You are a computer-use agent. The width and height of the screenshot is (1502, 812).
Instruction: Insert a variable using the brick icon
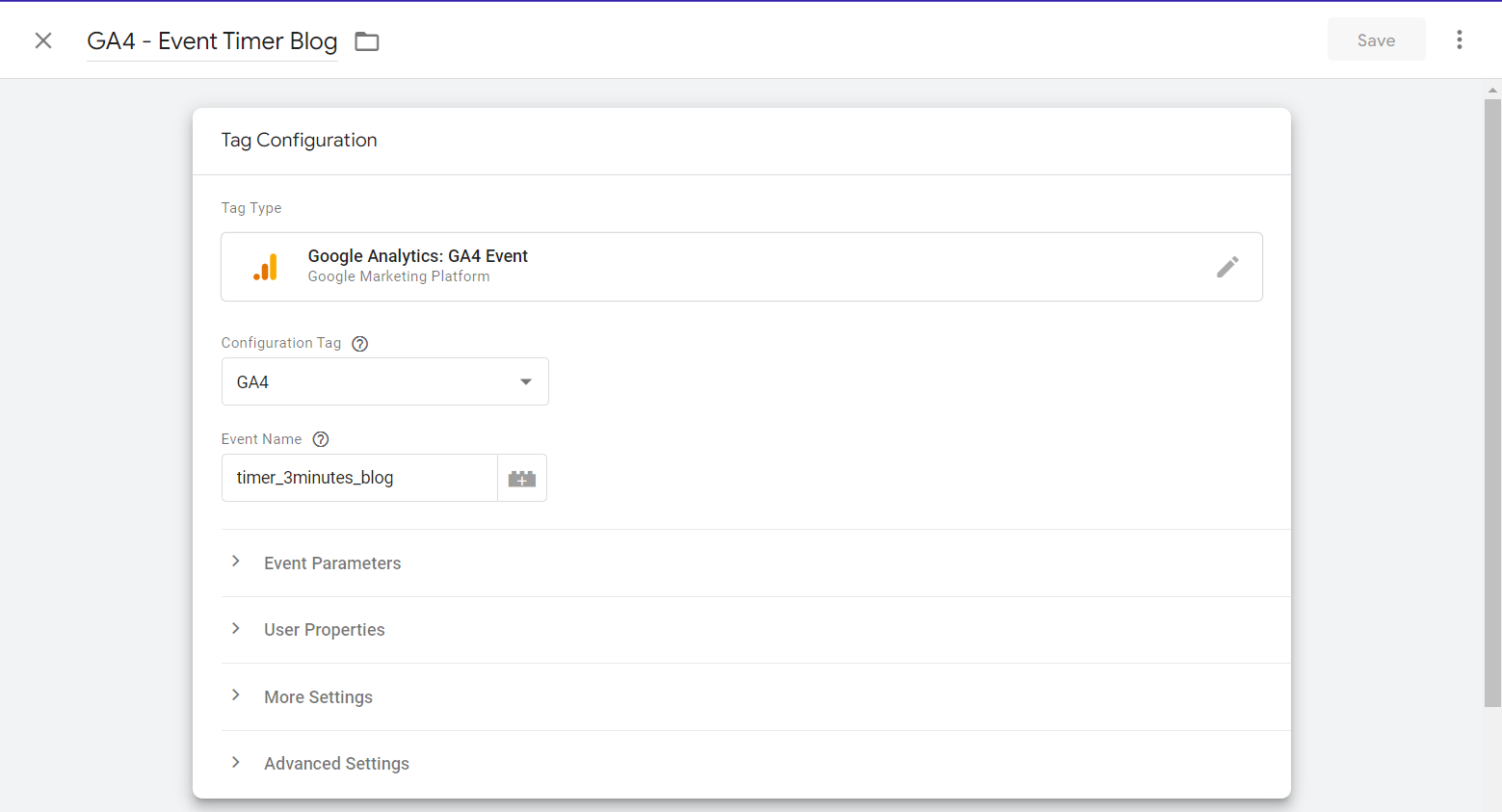(522, 479)
